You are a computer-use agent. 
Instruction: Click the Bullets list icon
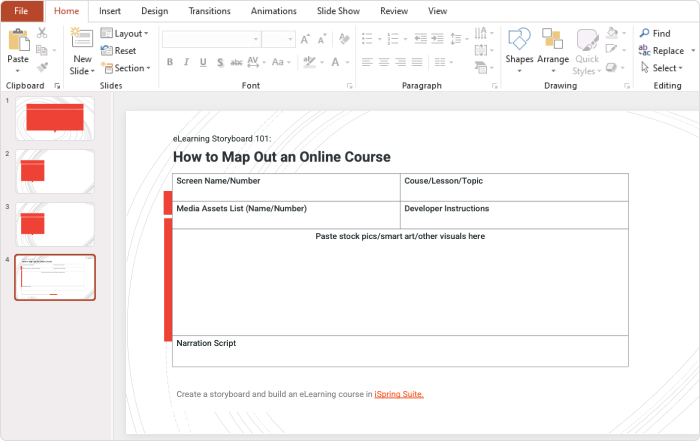tap(367, 39)
